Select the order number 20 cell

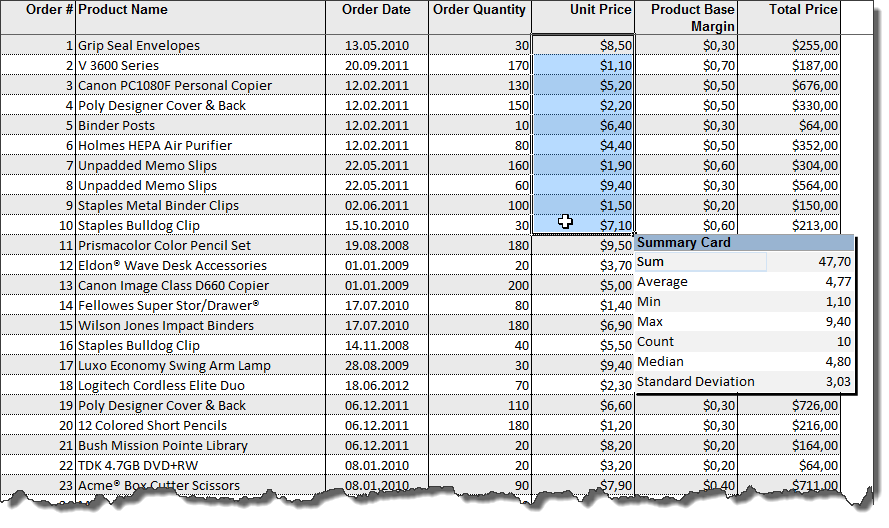[38, 425]
